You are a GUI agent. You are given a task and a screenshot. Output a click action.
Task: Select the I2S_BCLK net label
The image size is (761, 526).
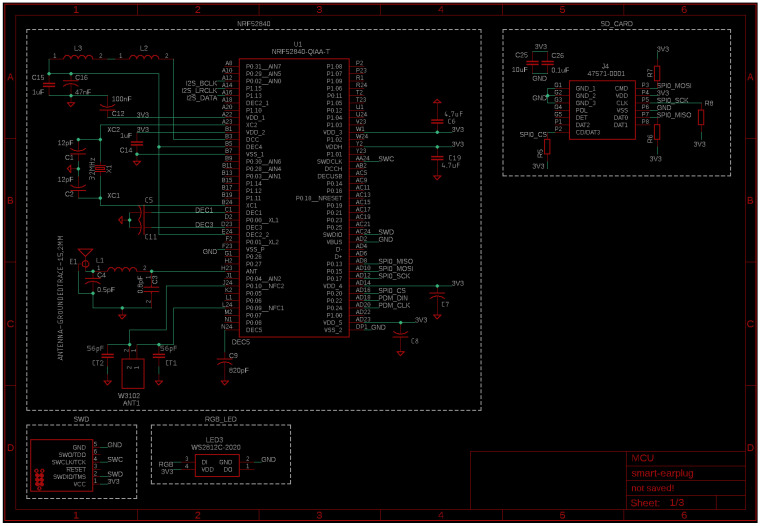[x=201, y=82]
